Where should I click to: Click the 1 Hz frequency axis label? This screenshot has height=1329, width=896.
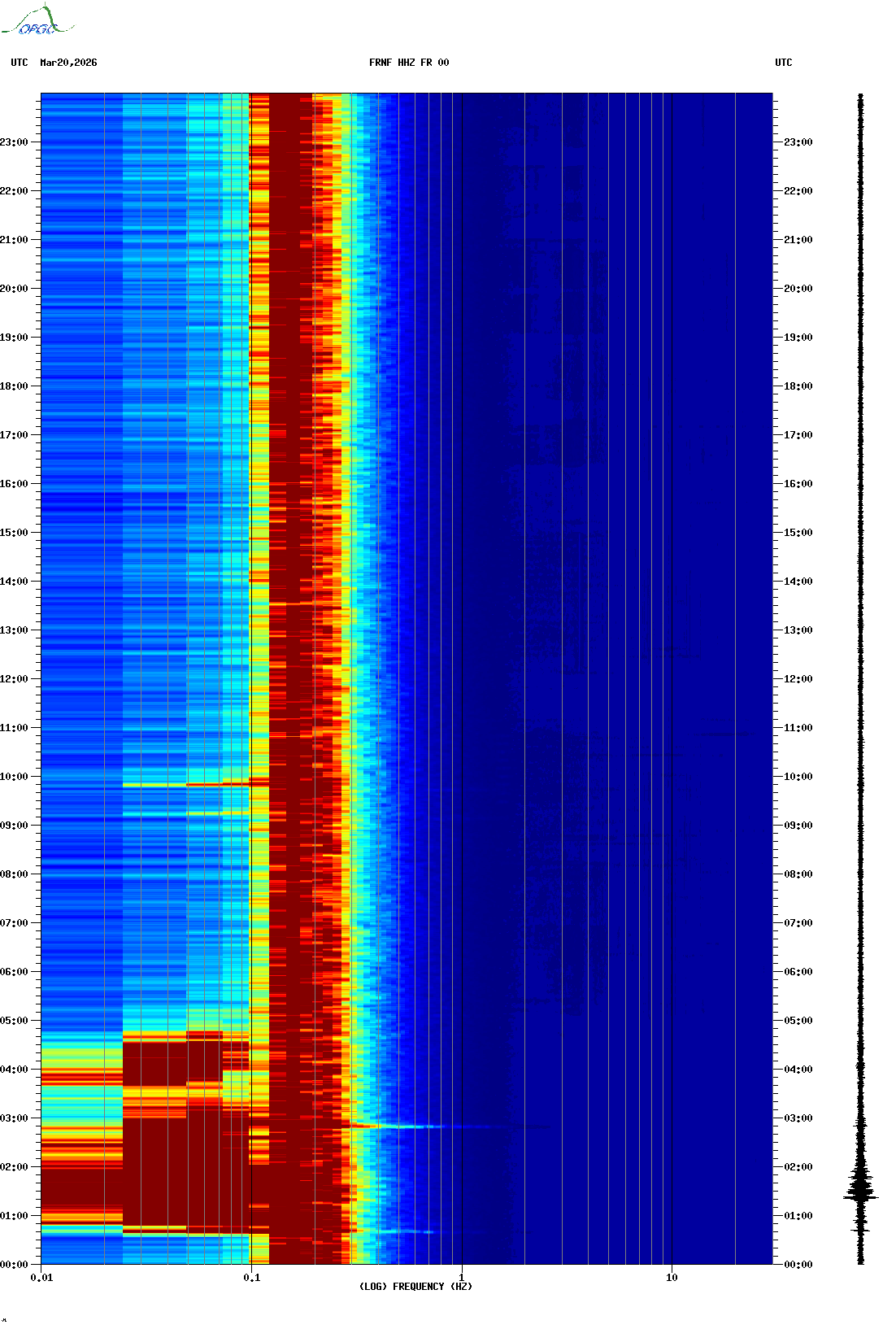(462, 1278)
